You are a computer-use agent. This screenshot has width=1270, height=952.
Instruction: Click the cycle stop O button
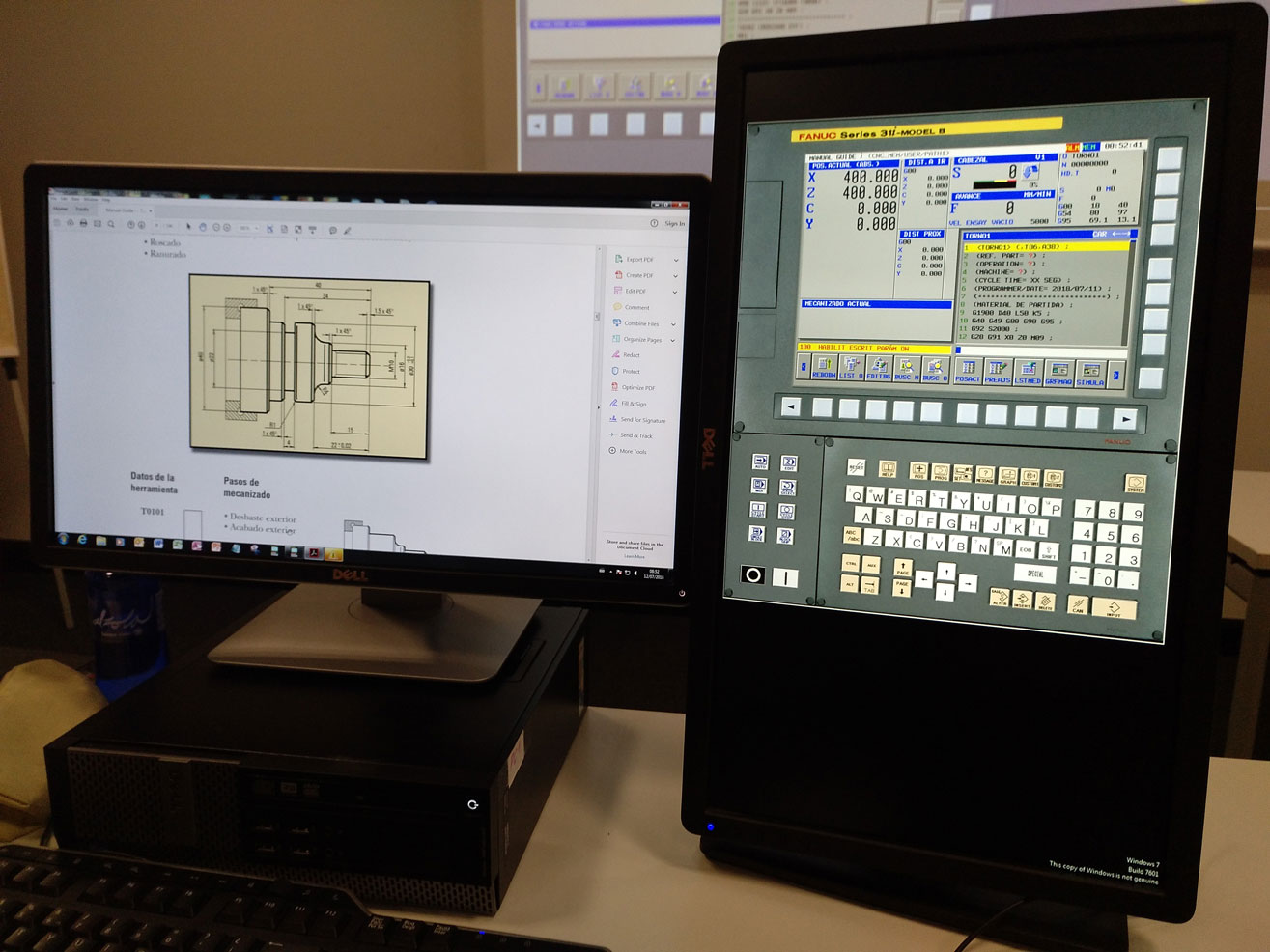[753, 574]
